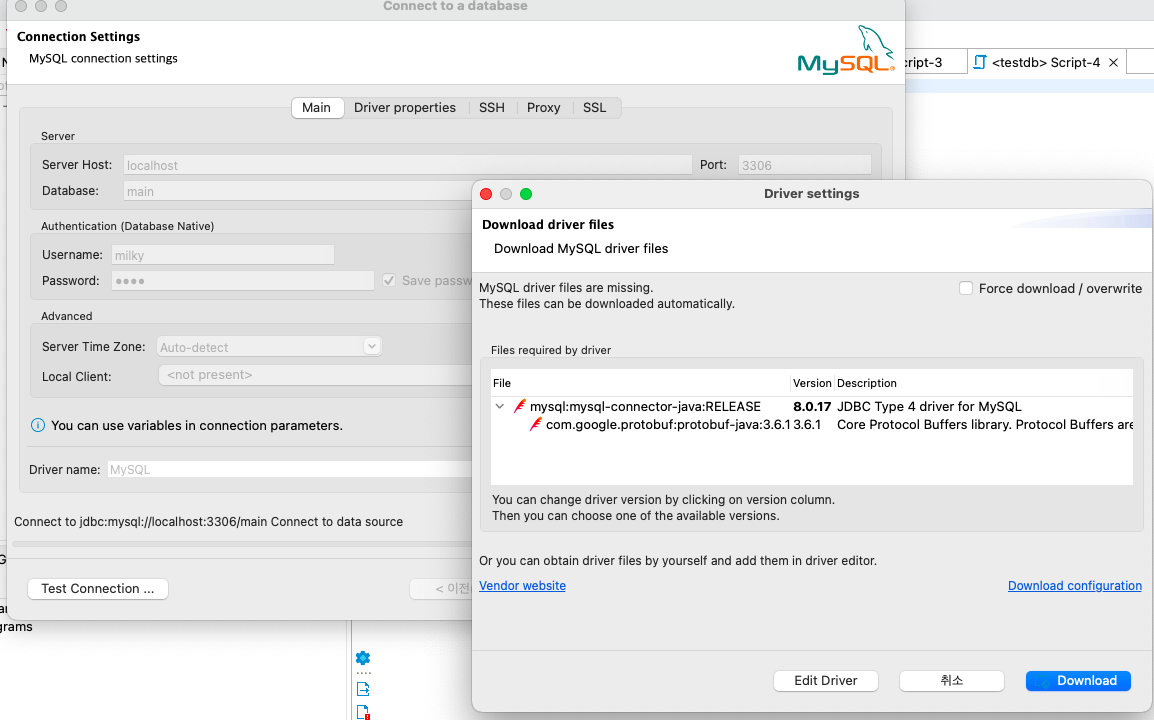Open the Download configuration link
This screenshot has height=720, width=1154.
(1075, 586)
